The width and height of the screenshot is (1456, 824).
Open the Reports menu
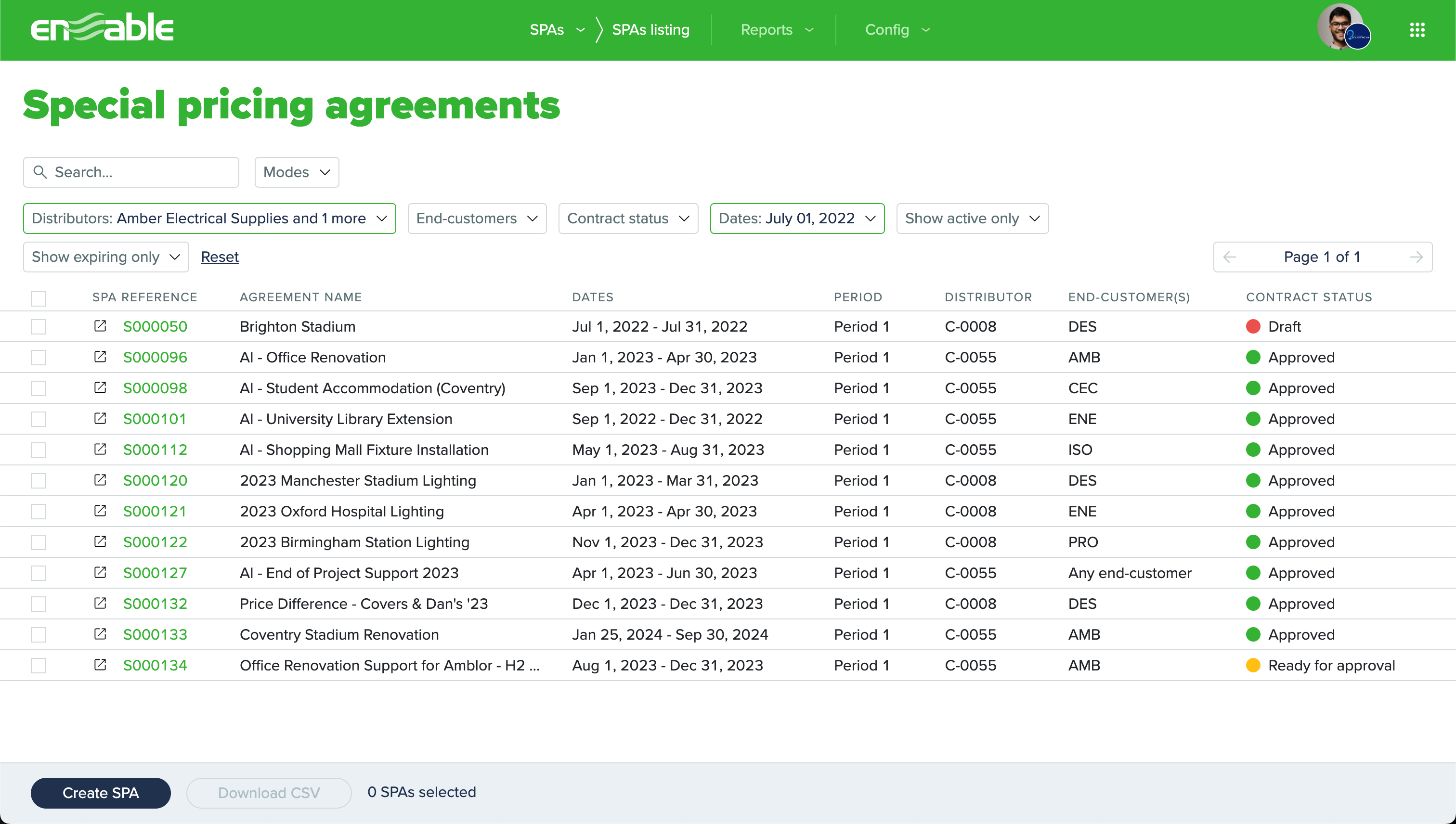767,29
